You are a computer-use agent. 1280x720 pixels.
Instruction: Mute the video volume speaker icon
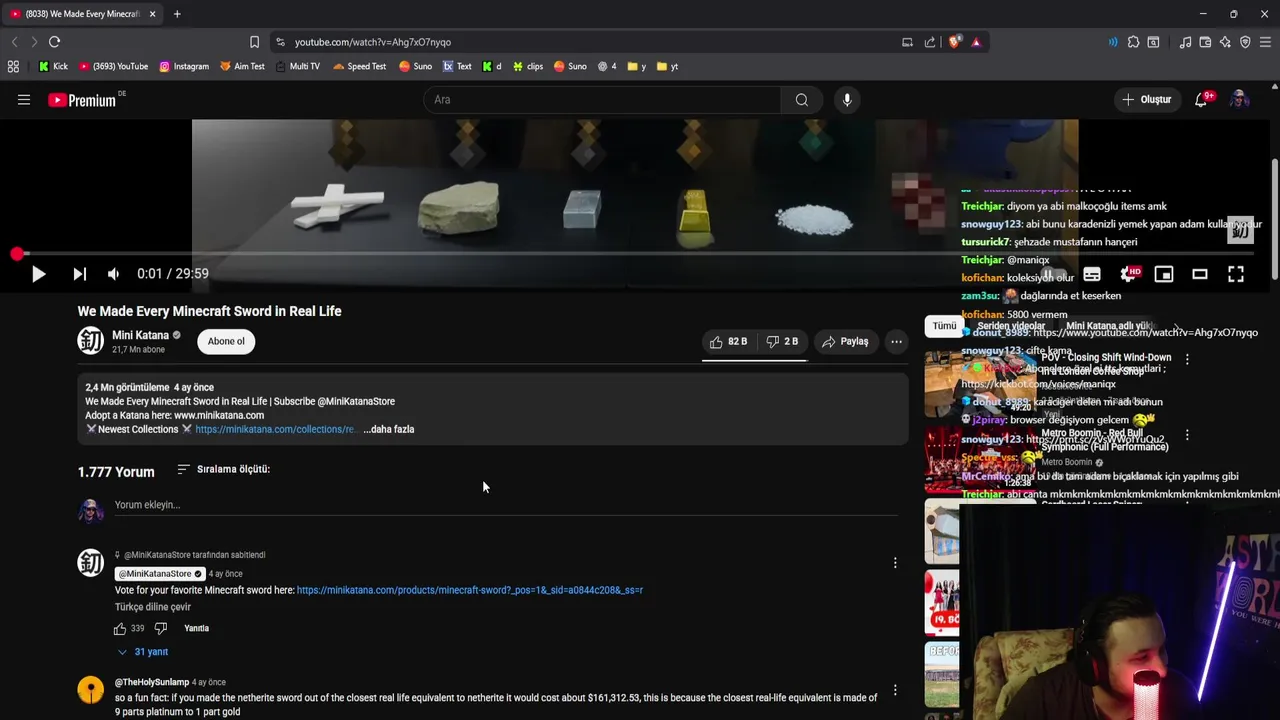point(113,274)
